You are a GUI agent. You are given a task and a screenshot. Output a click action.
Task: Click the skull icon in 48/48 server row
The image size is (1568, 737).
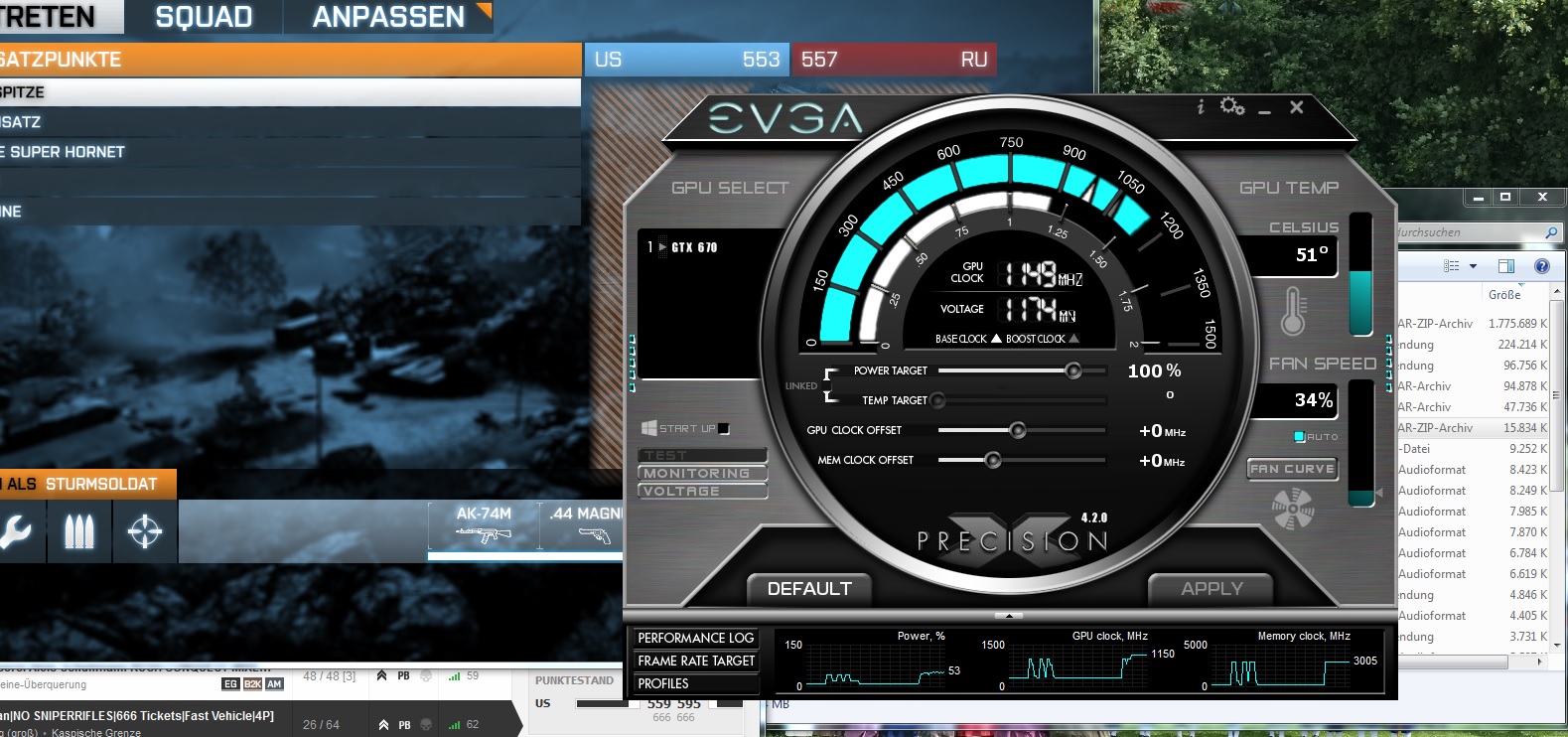point(426,675)
